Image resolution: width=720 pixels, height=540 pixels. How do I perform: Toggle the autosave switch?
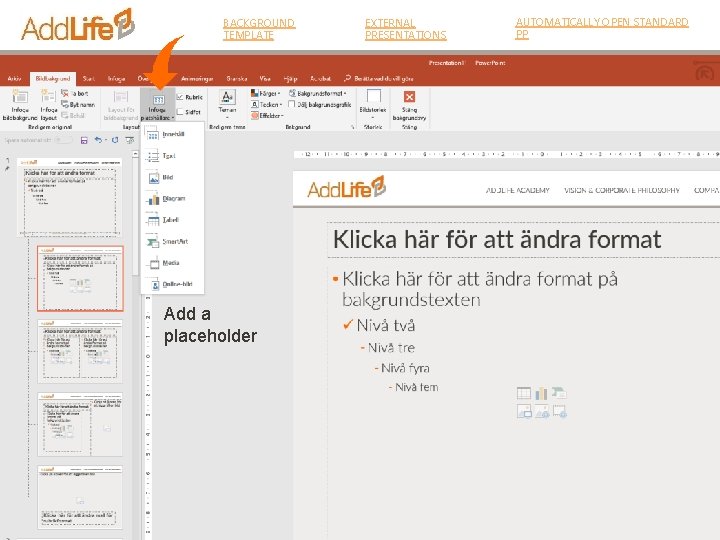point(63,140)
